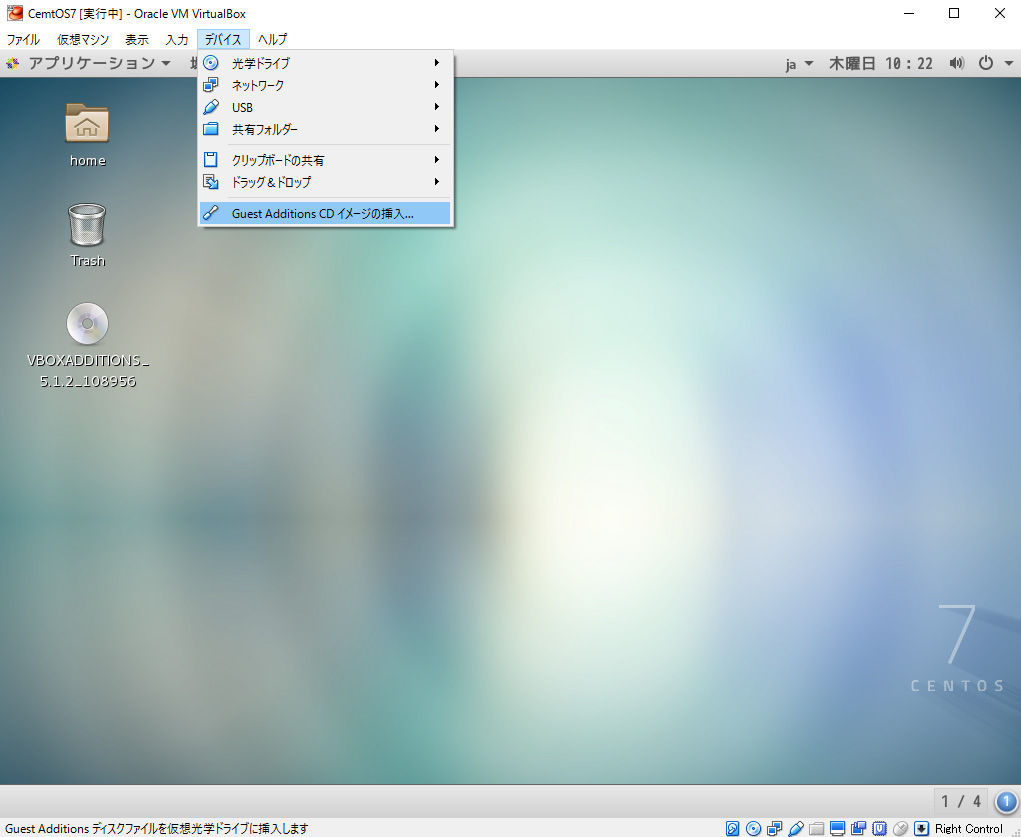Open the 表示 menu
The width and height of the screenshot is (1021, 837).
[137, 40]
